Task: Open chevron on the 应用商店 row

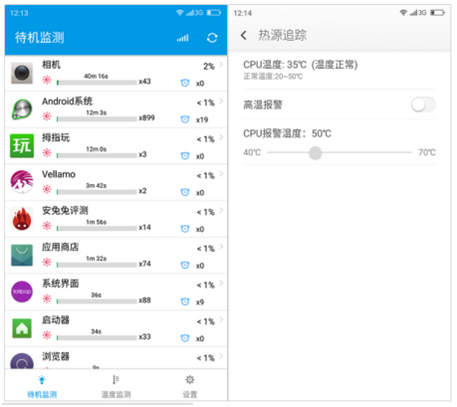Action: point(221,247)
